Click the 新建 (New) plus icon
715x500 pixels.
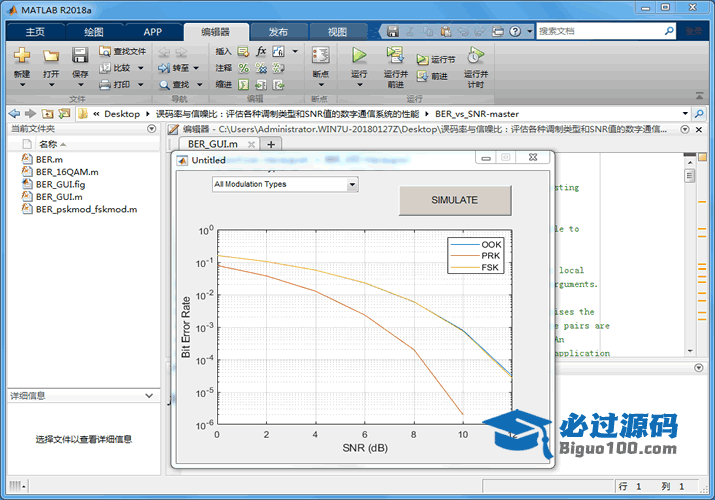[x=21, y=56]
